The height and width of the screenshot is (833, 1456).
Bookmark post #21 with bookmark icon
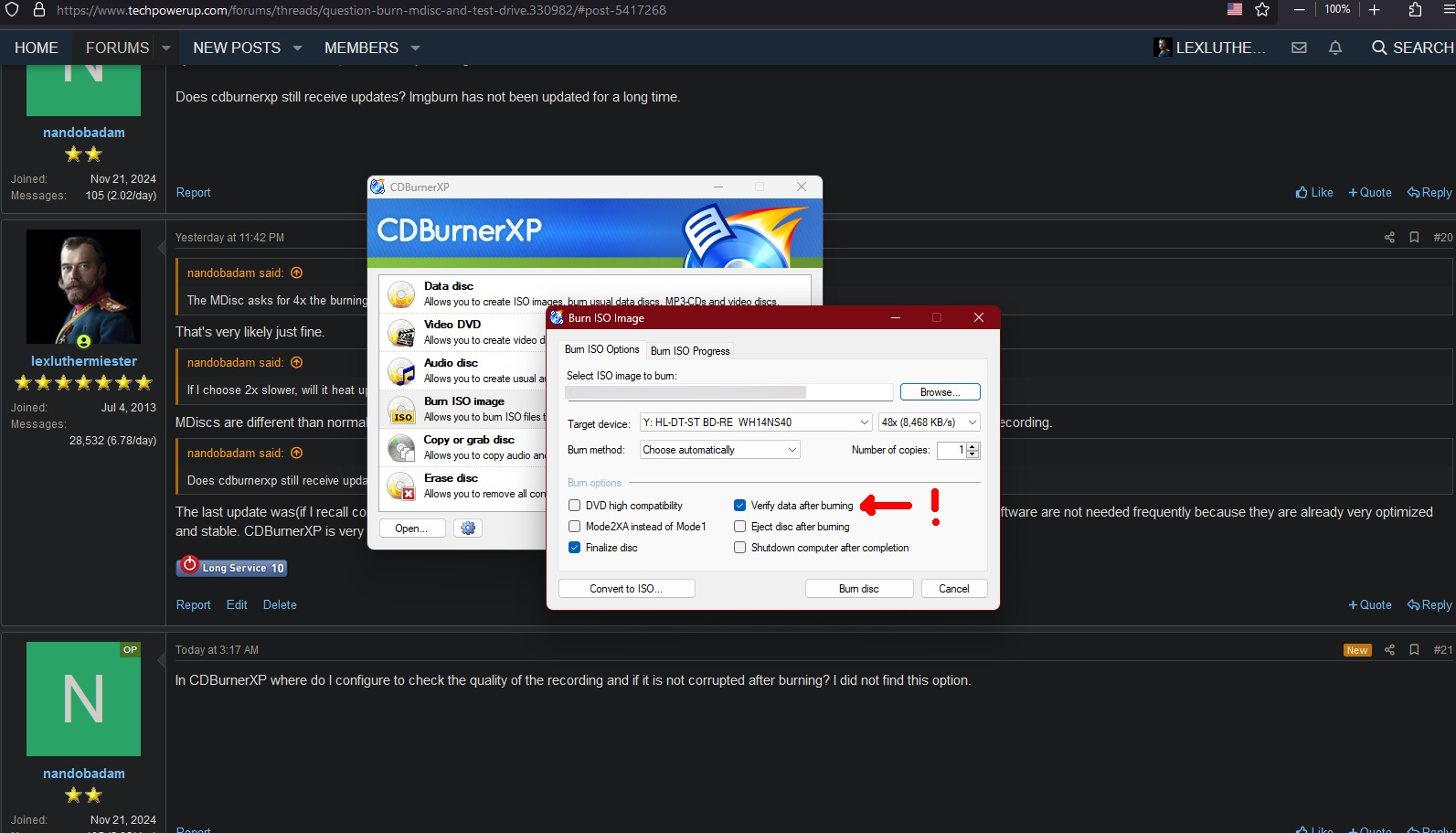click(1414, 650)
